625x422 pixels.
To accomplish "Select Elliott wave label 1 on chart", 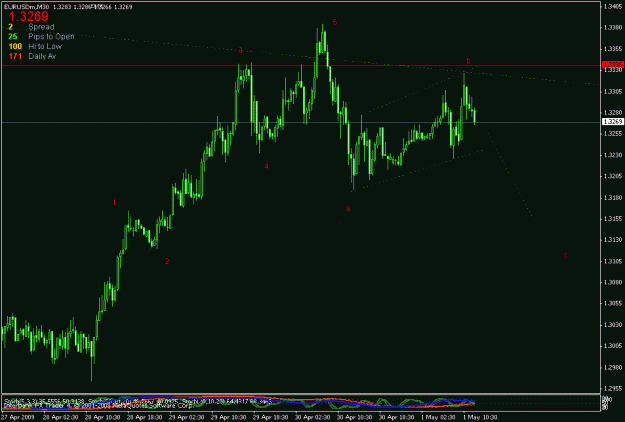I will coord(114,202).
